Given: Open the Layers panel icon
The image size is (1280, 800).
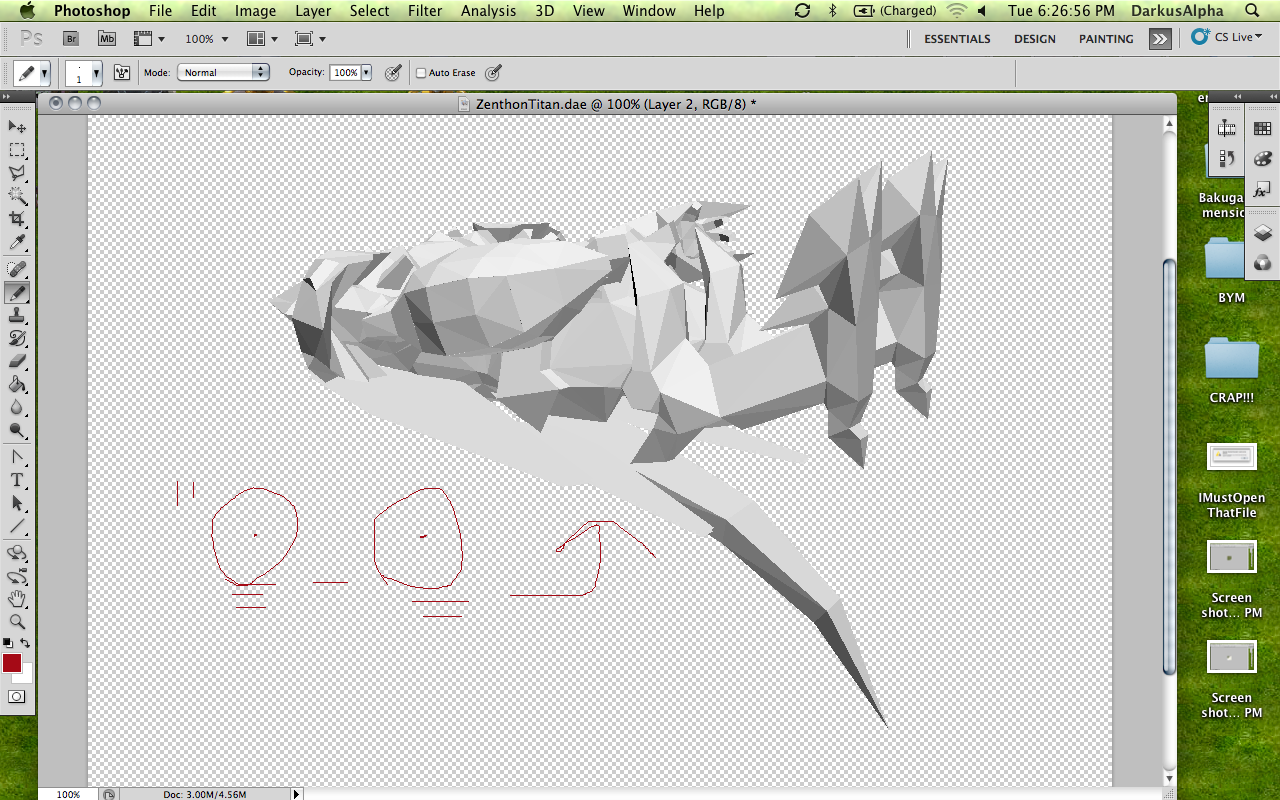Looking at the screenshot, I should 1262,233.
